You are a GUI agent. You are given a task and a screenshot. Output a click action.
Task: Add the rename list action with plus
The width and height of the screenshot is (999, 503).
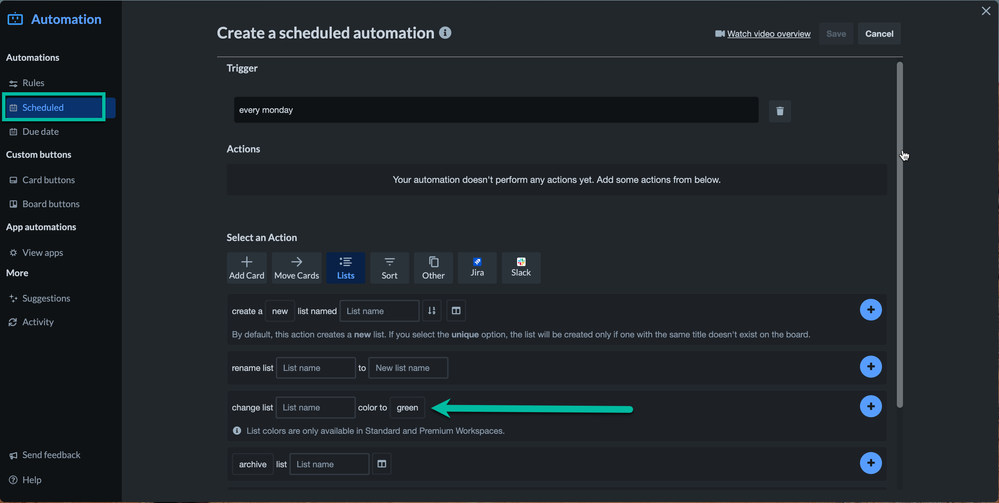pyautogui.click(x=870, y=367)
